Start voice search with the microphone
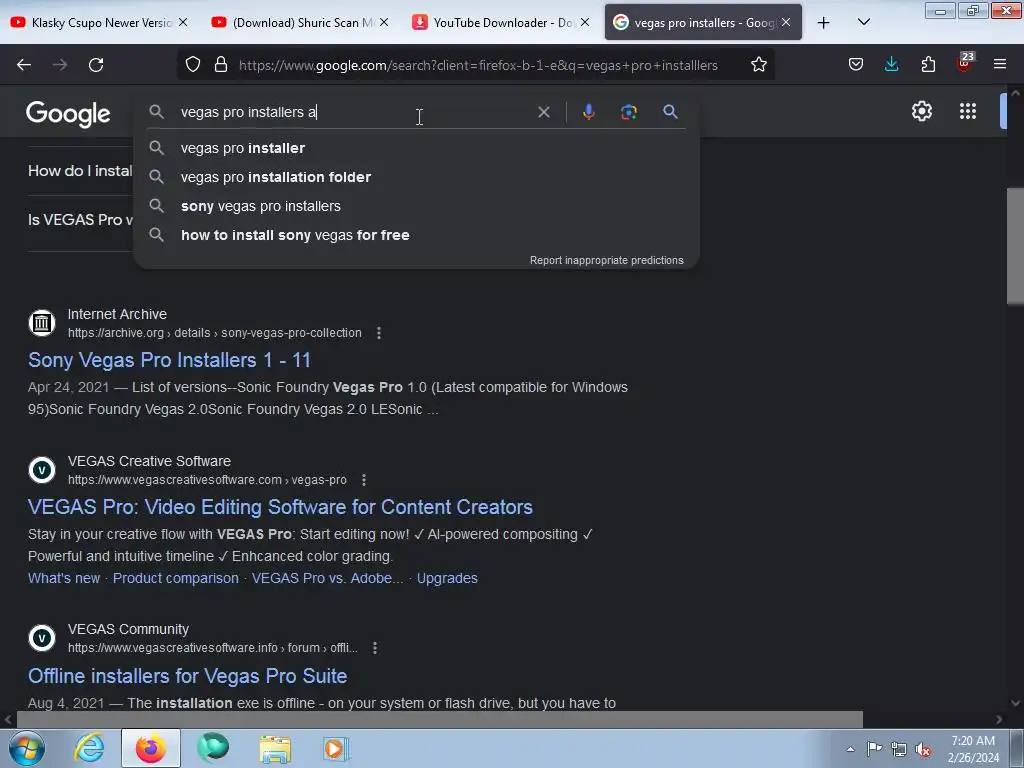 tap(588, 112)
